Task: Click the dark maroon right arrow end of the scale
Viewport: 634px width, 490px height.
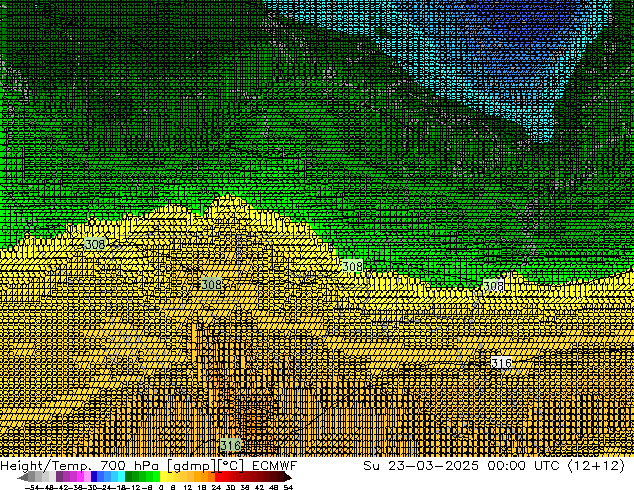Action: (286, 477)
